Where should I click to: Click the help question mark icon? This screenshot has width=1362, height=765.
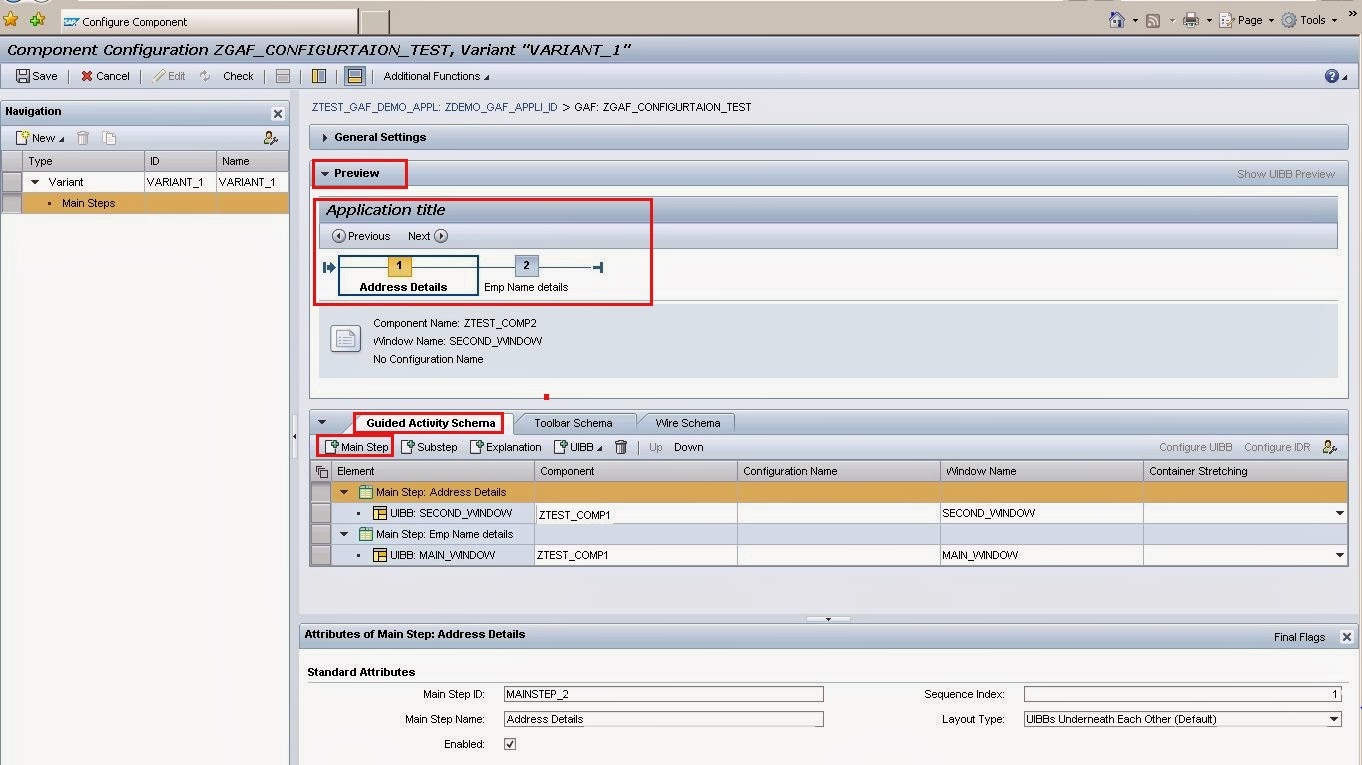coord(1331,76)
